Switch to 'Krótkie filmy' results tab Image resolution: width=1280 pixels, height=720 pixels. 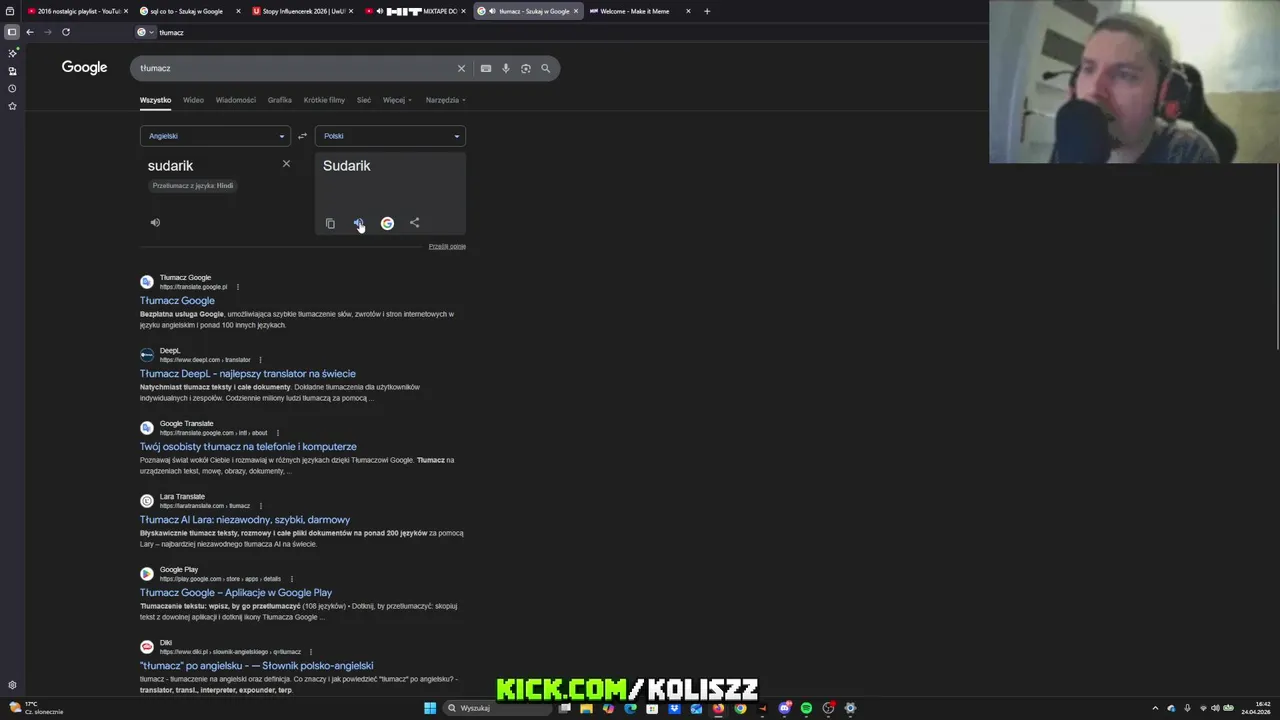(x=324, y=100)
